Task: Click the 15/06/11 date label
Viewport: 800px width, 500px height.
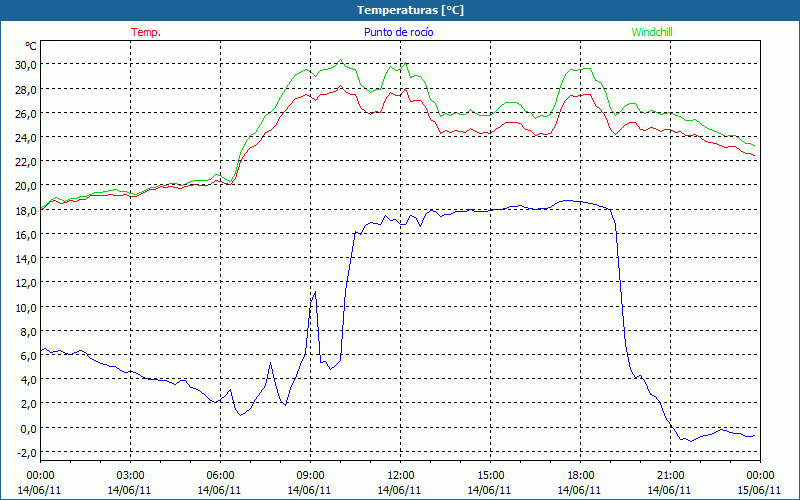Action: coord(759,490)
